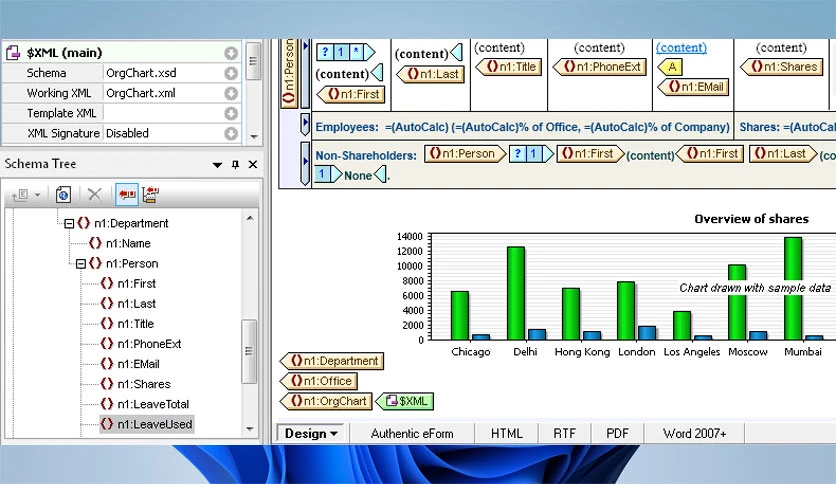Select the n1:Last tag under (content)
836x484 pixels.
[430, 74]
